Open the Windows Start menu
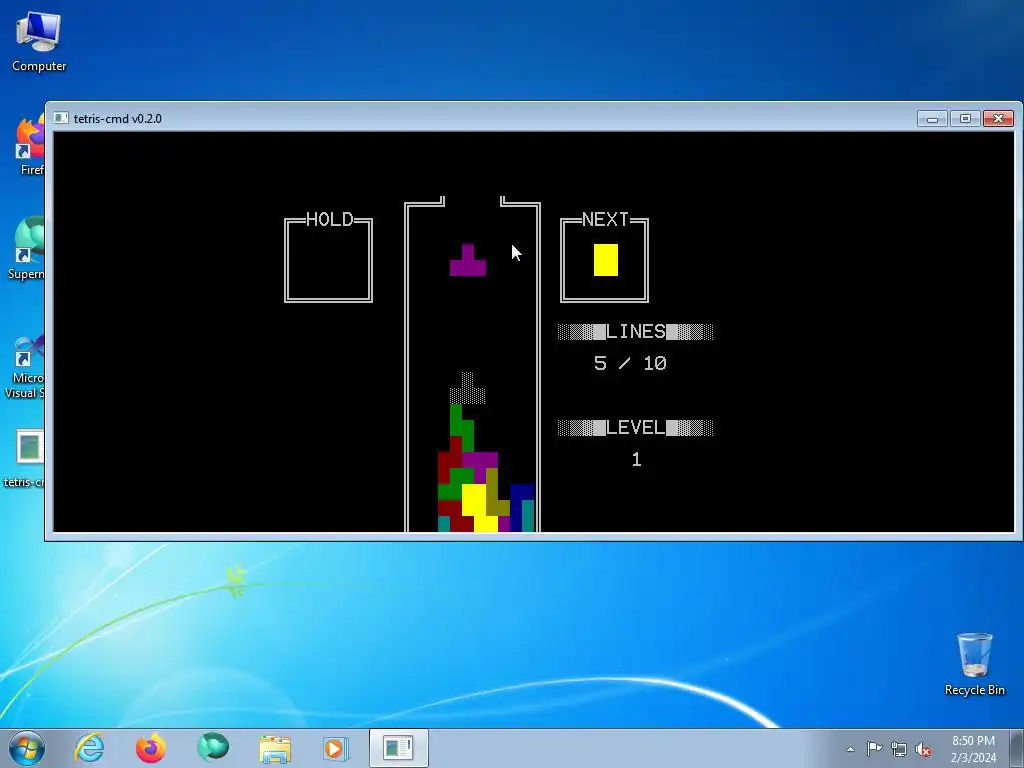This screenshot has width=1024, height=768. [x=27, y=748]
